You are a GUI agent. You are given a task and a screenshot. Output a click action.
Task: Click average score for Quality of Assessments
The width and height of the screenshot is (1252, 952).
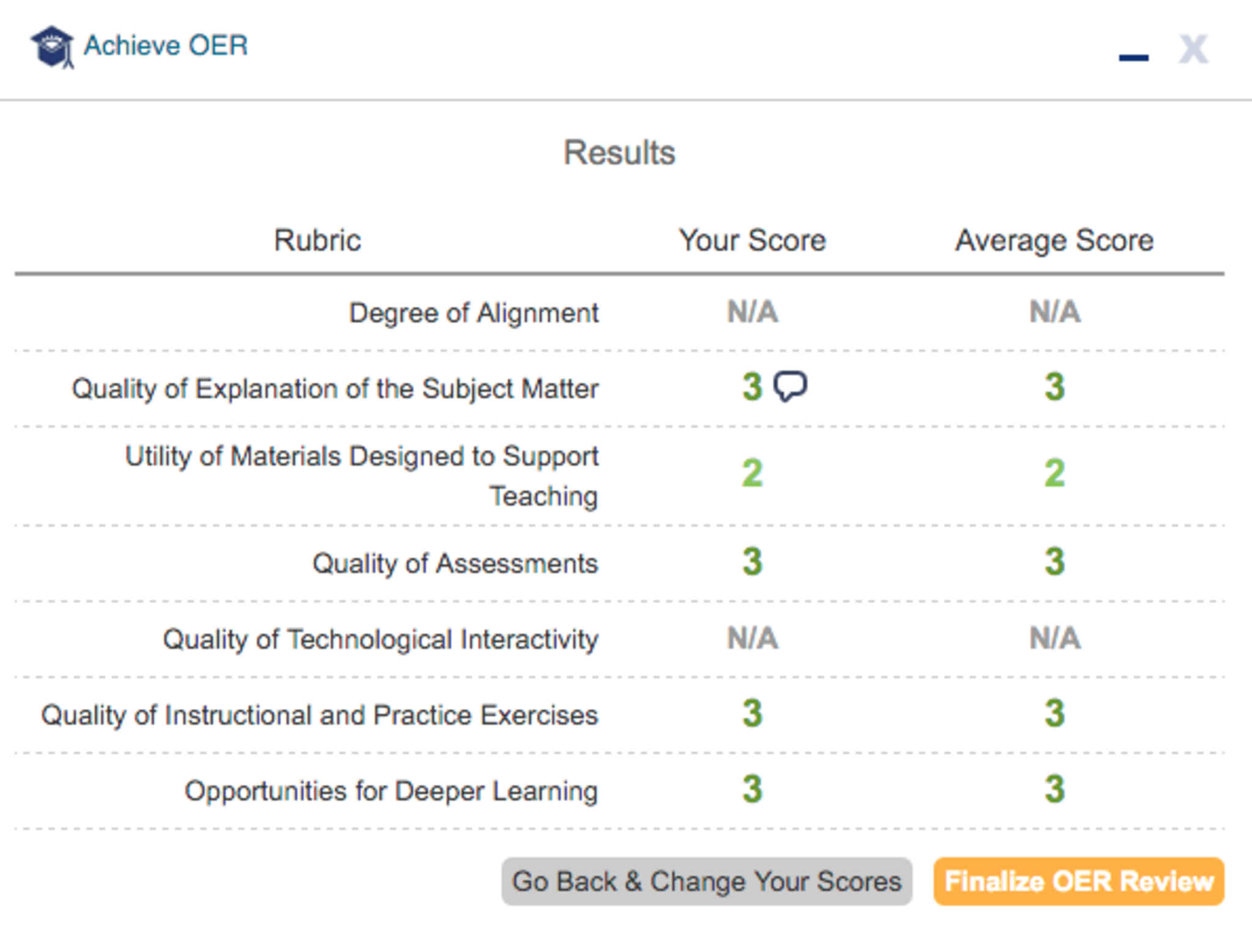click(1055, 562)
